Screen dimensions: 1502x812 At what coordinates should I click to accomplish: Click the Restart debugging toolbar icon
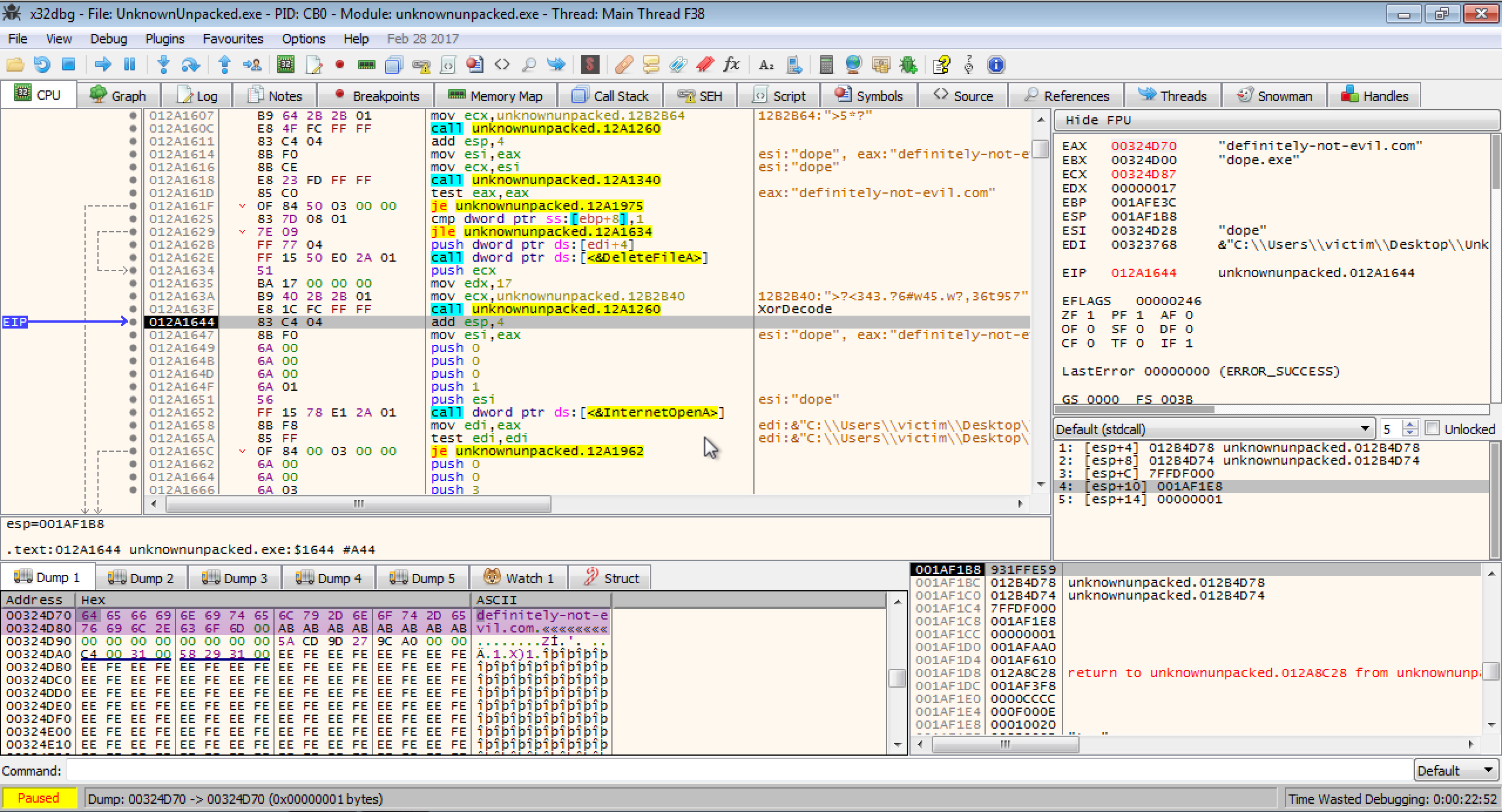click(x=42, y=65)
